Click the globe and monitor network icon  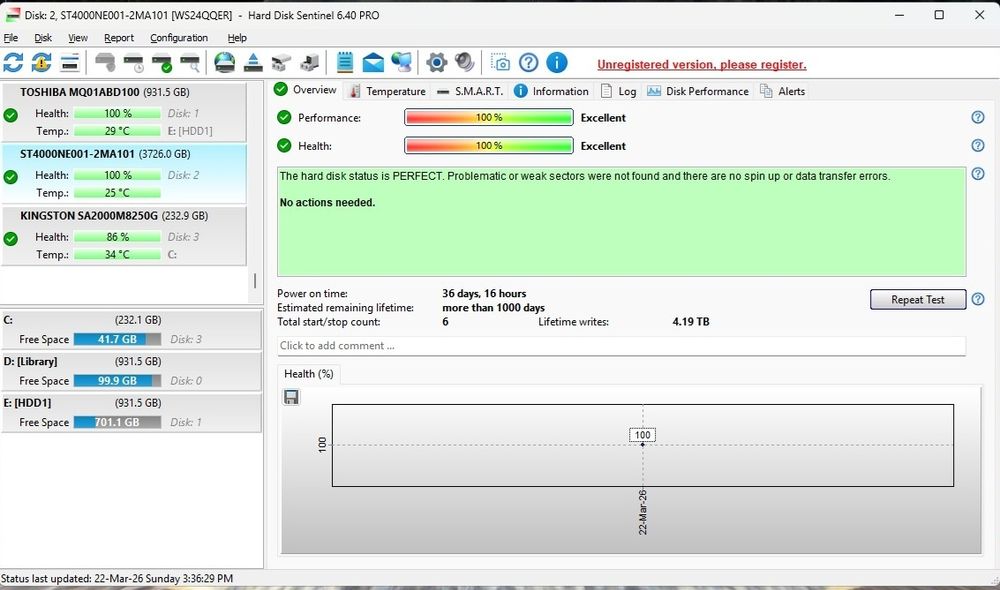pyautogui.click(x=401, y=63)
